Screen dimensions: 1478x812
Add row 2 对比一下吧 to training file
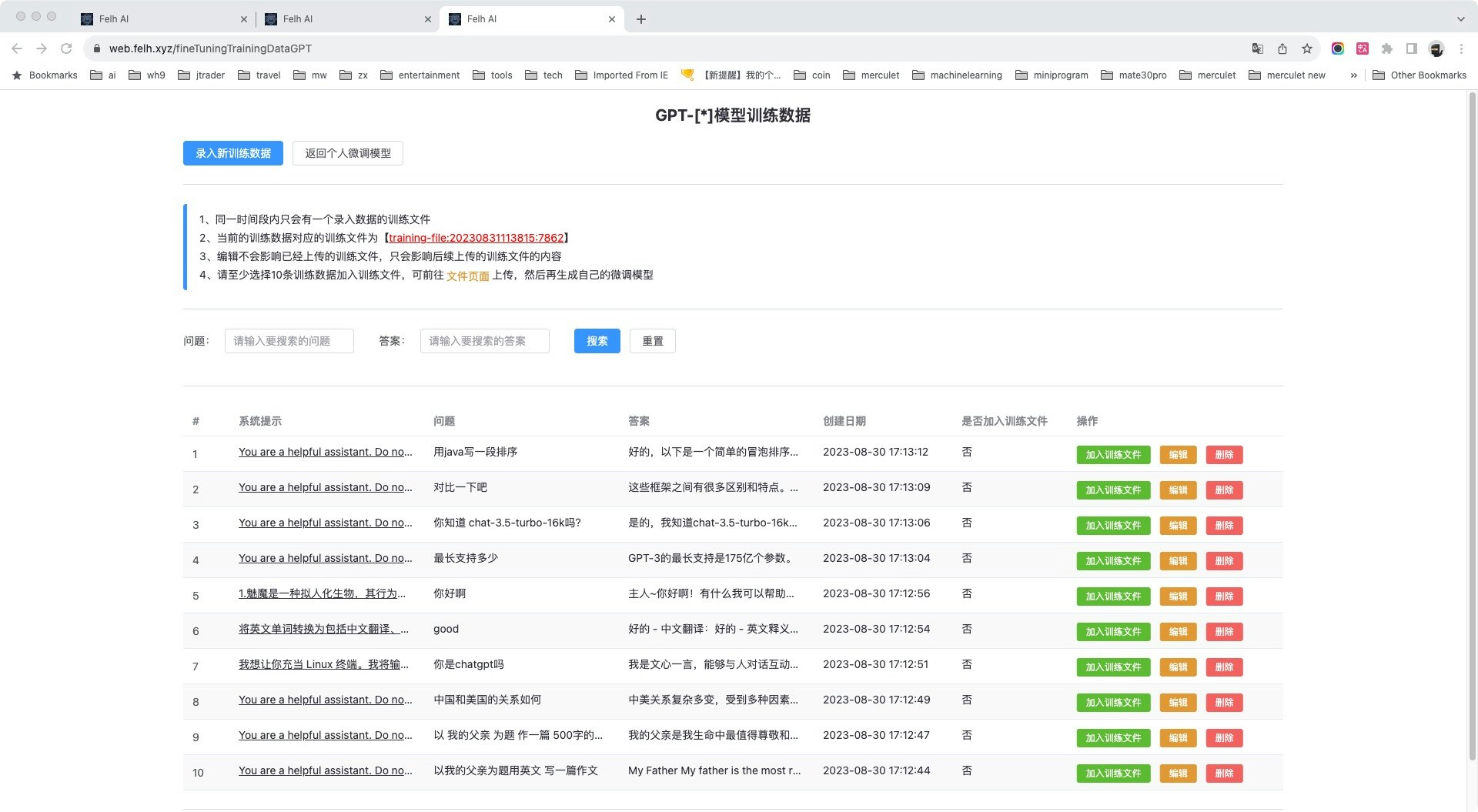click(1113, 490)
